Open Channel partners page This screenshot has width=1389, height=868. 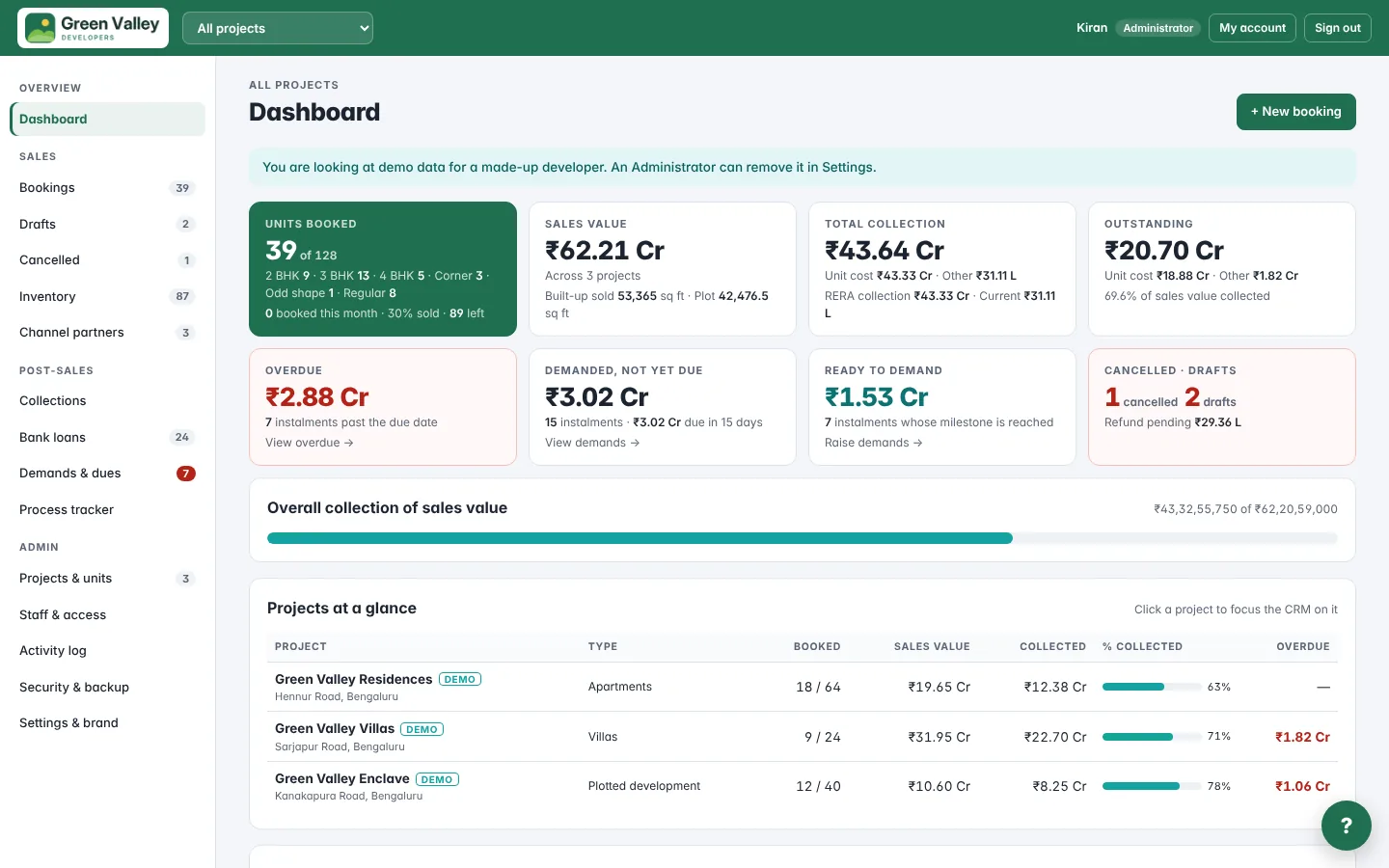click(x=107, y=333)
